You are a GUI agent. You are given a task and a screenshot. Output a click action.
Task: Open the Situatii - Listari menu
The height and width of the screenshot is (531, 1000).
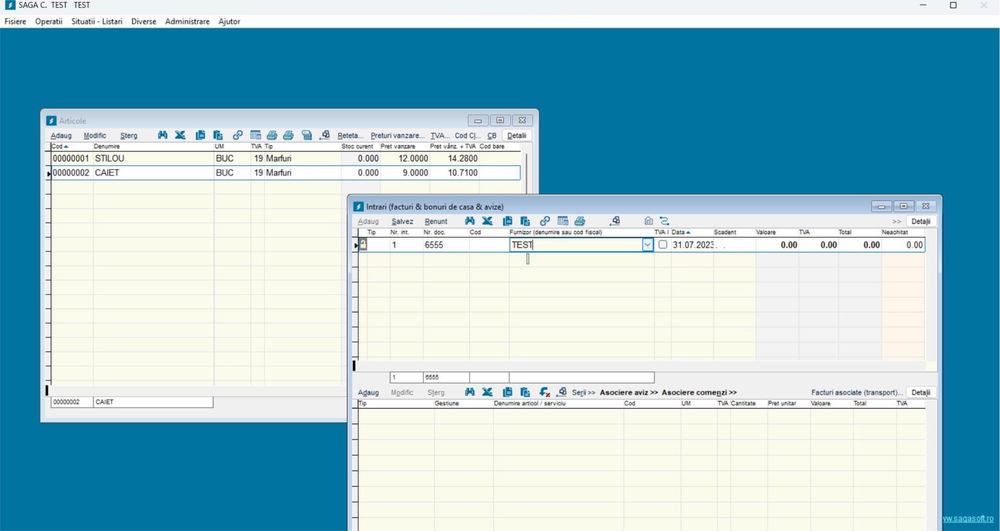(97, 22)
